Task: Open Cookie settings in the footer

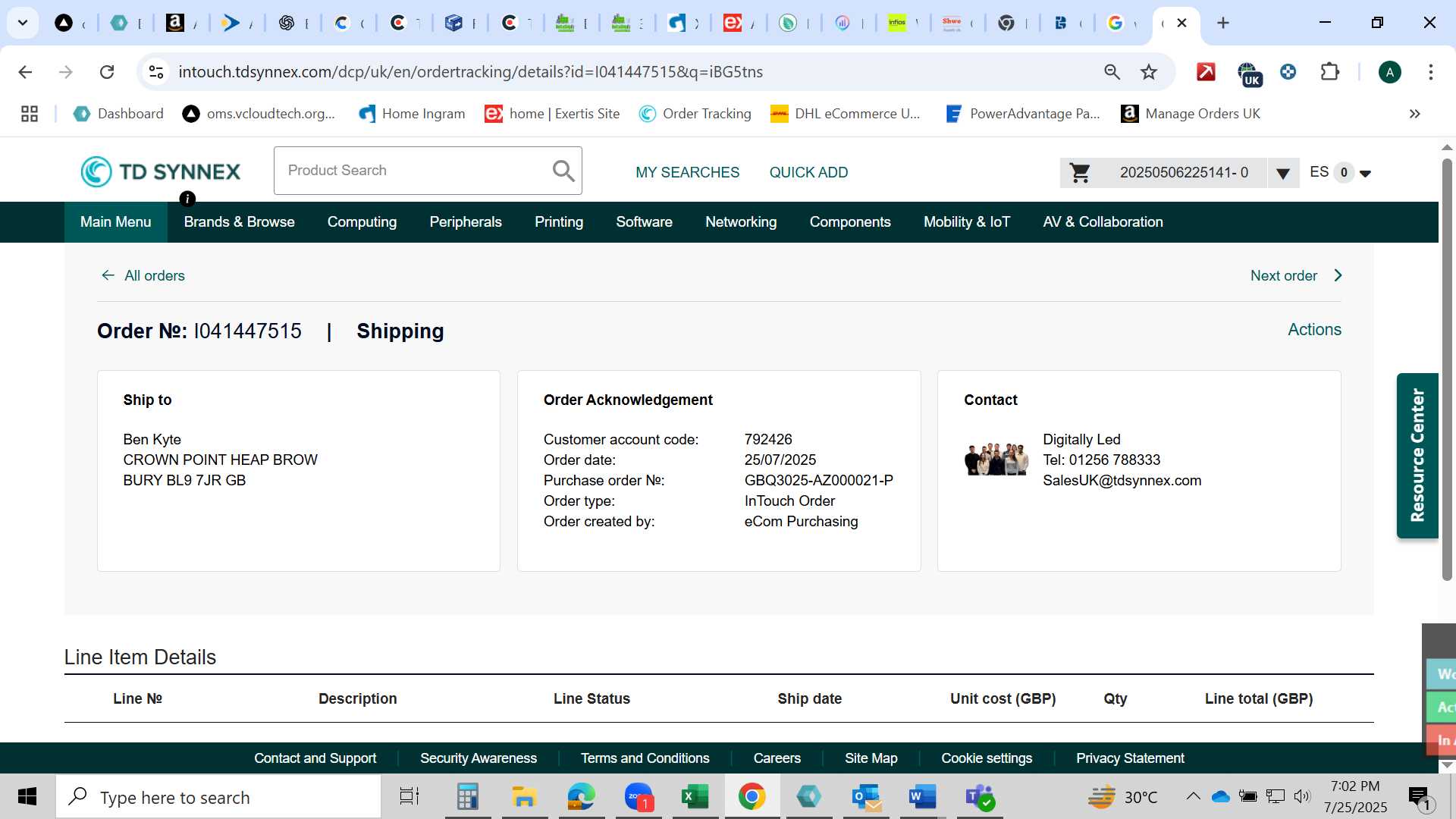Action: pos(987,758)
